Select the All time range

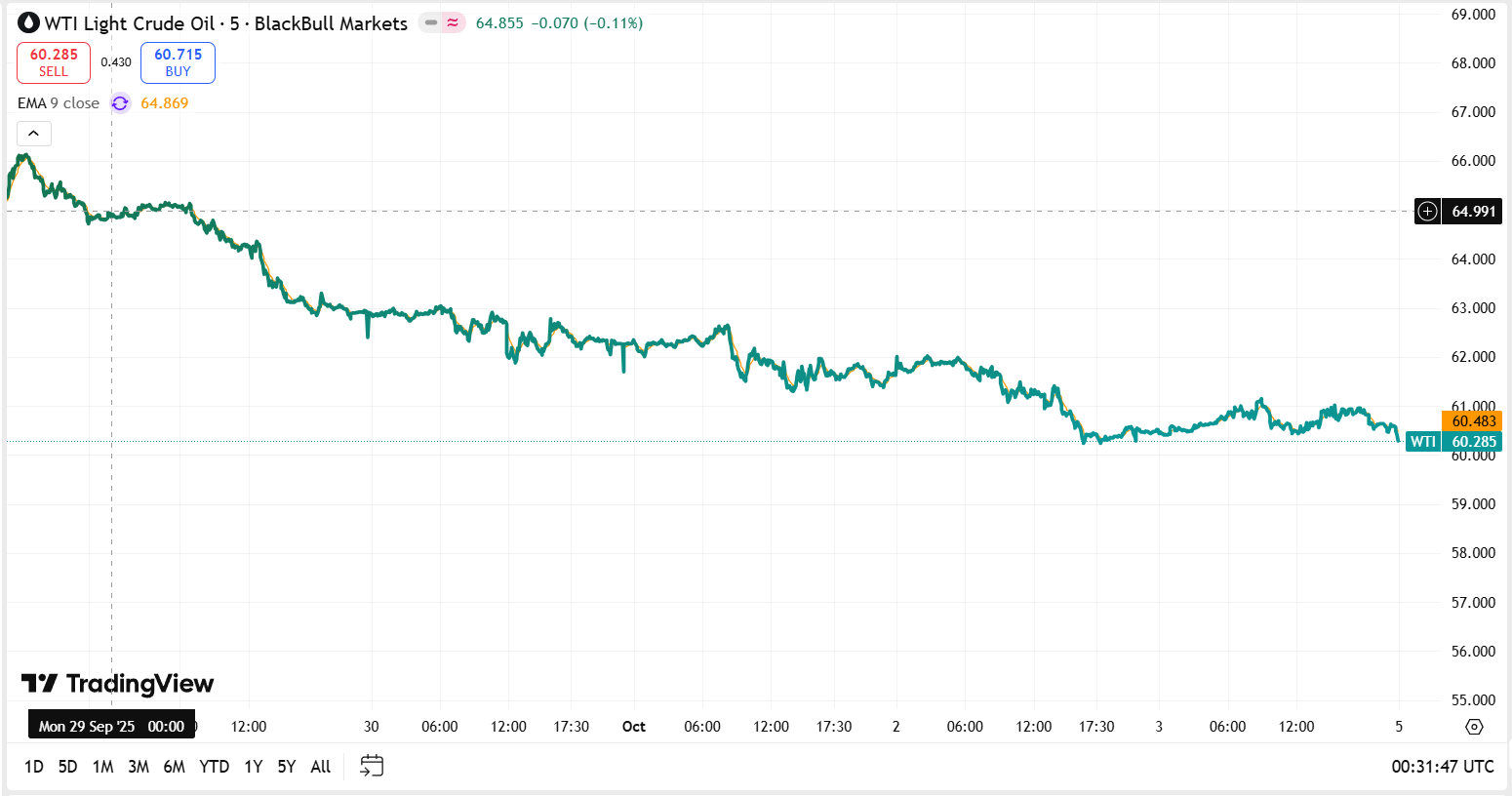tap(321, 767)
